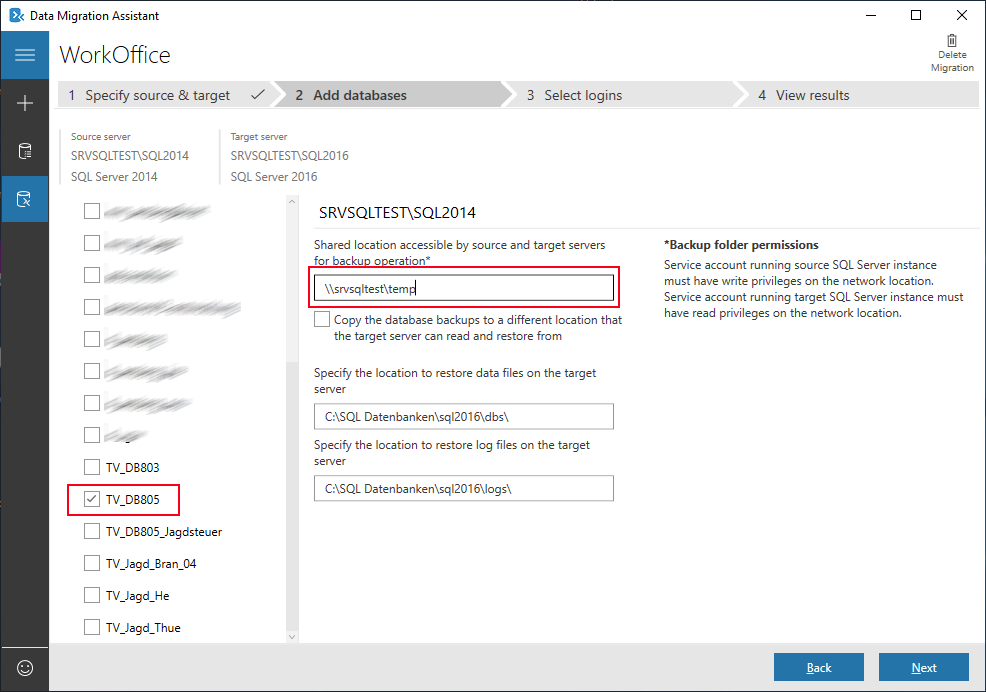The height and width of the screenshot is (692, 986).
Task: Switch to Select logins step
Action: coord(582,96)
